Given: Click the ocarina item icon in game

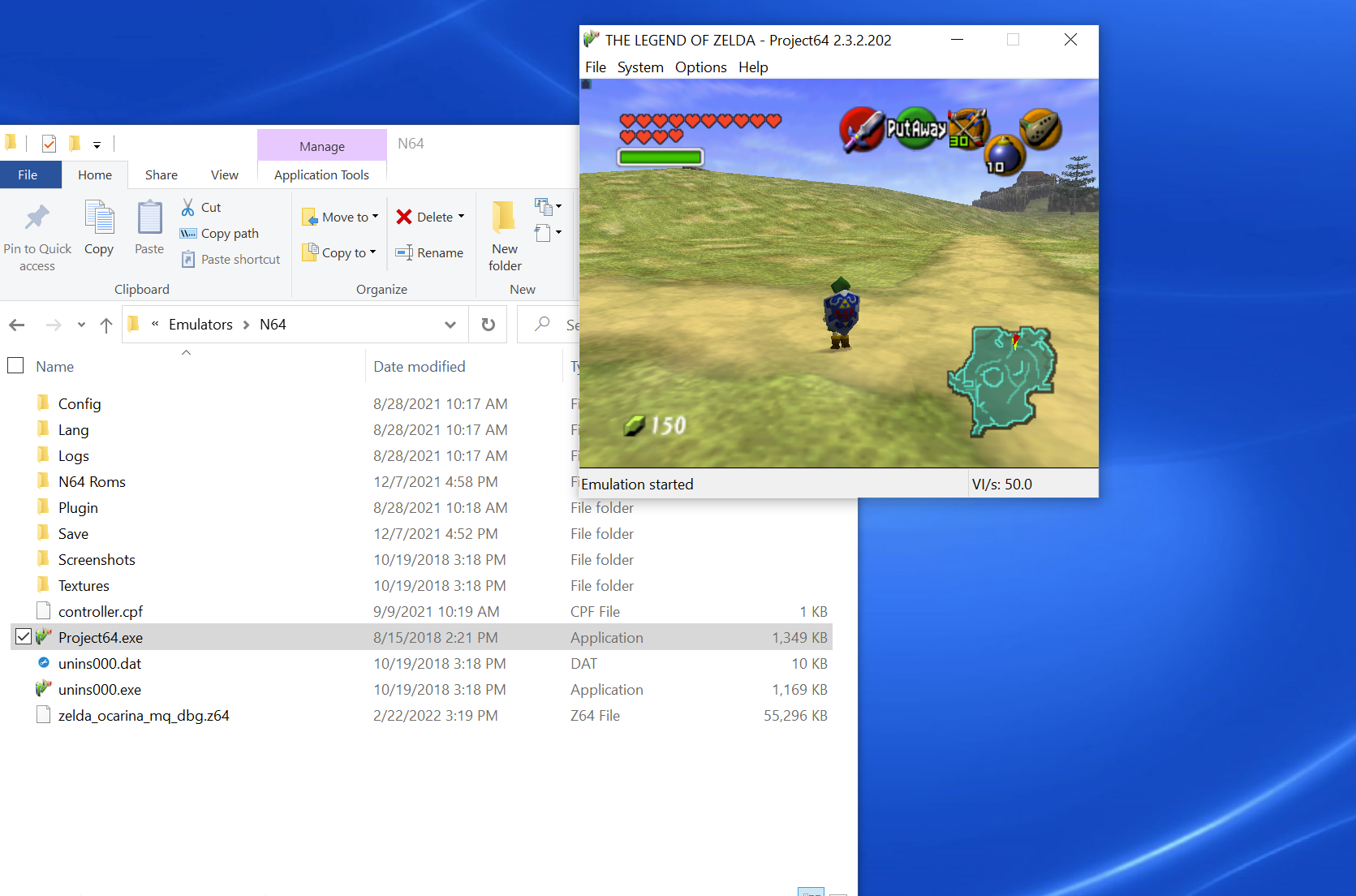Looking at the screenshot, I should click(1041, 129).
